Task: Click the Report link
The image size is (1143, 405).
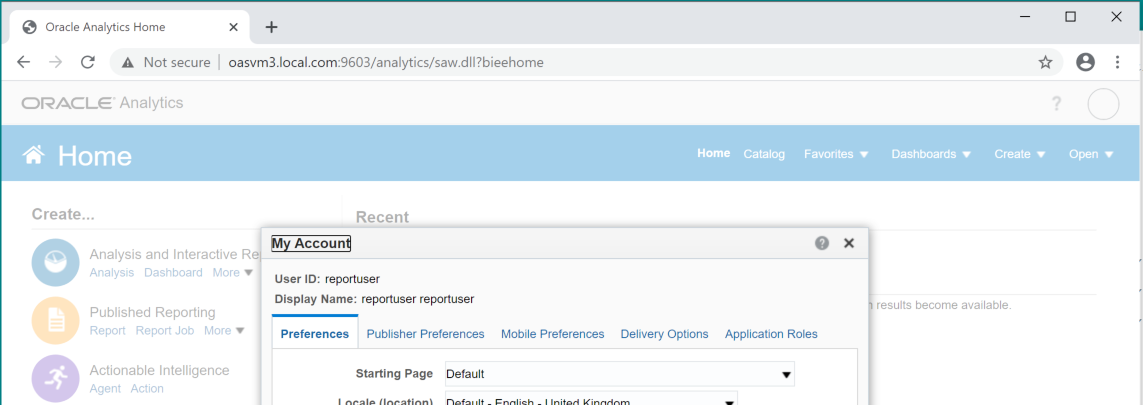Action: [108, 331]
